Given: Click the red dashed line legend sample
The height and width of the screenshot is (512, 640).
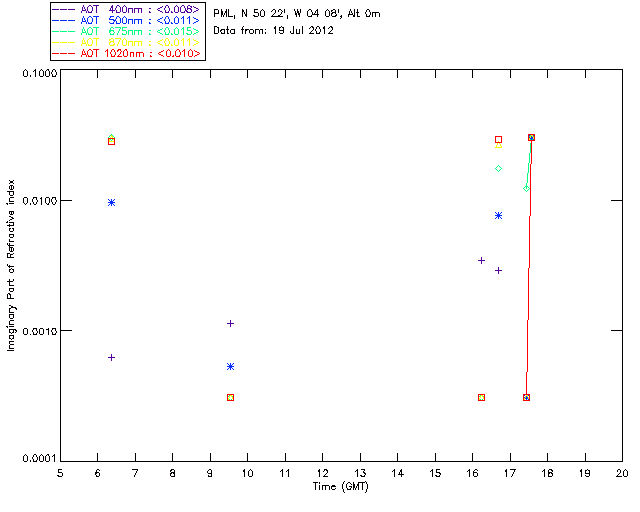Looking at the screenshot, I should tap(64, 53).
